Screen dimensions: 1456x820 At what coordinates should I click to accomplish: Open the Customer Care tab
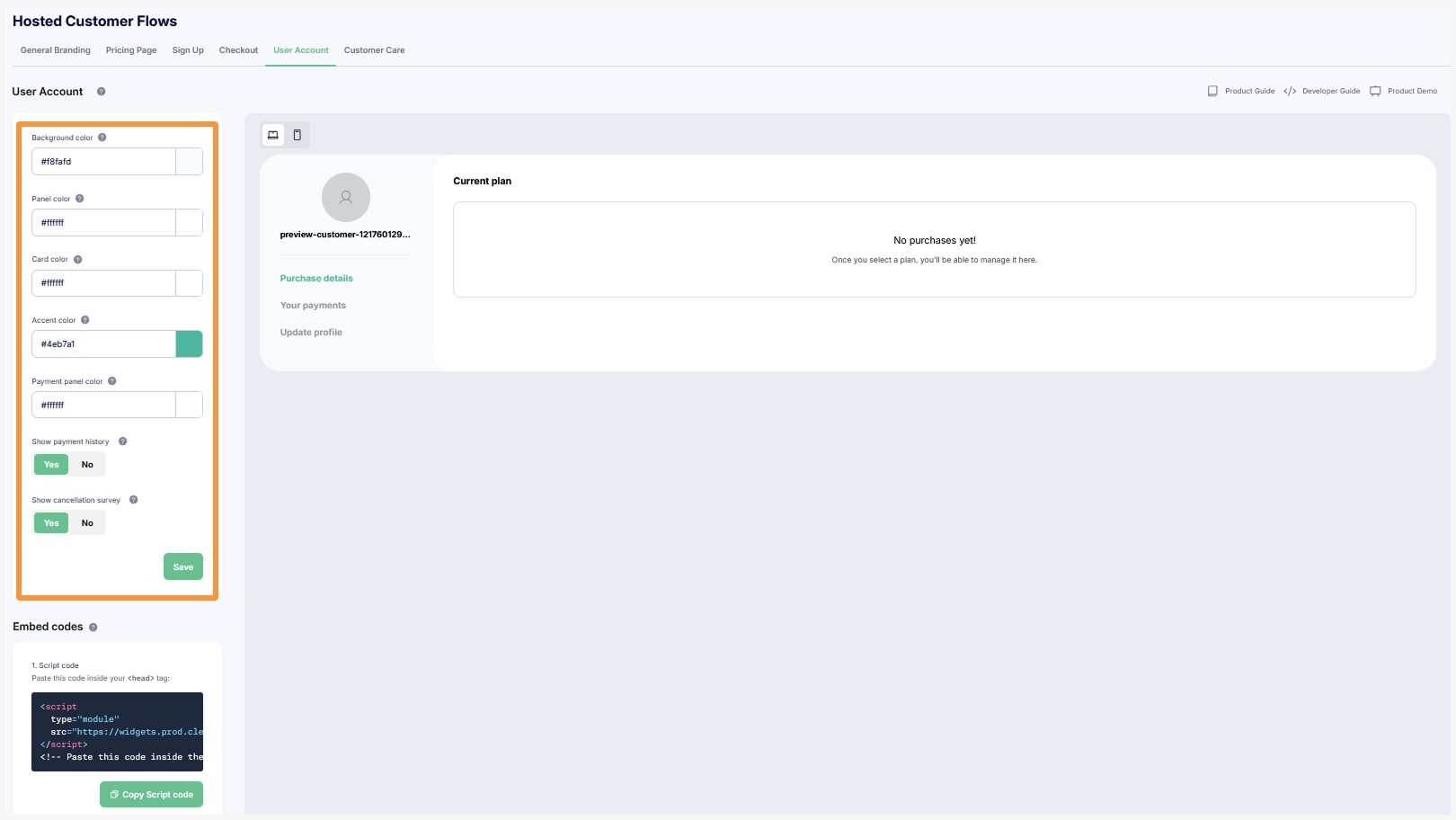[374, 50]
